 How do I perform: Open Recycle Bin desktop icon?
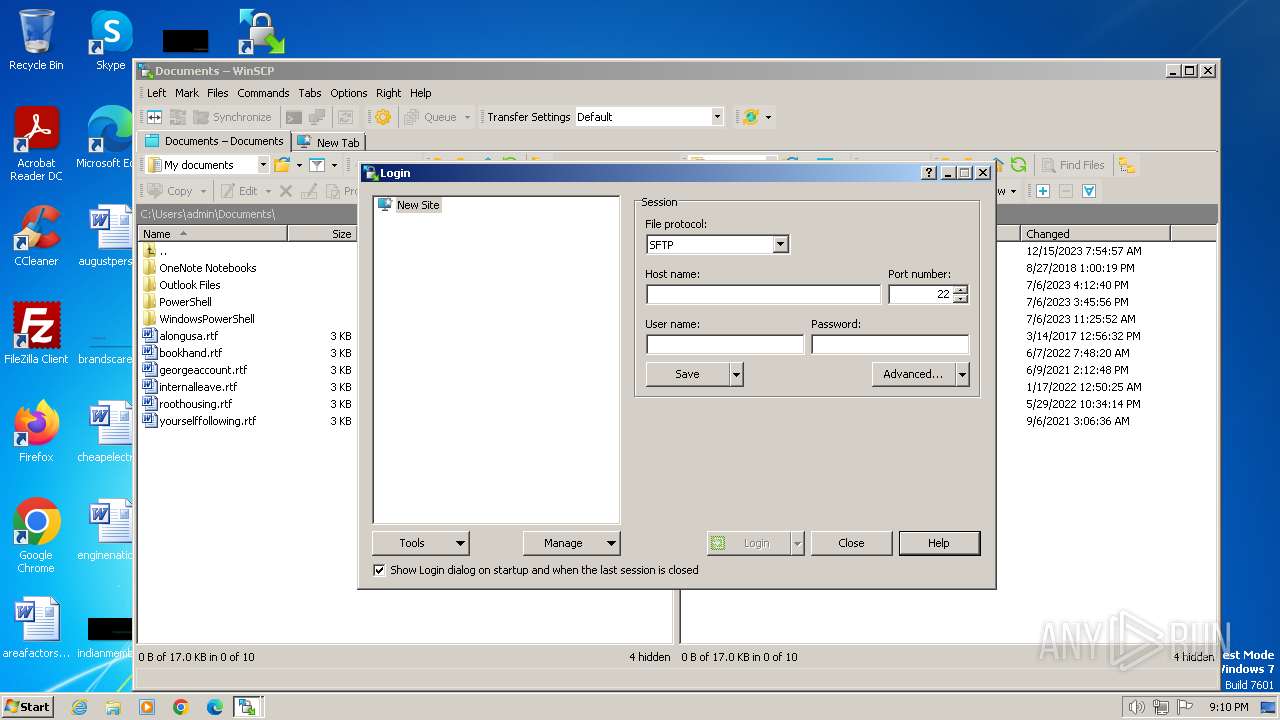click(36, 41)
